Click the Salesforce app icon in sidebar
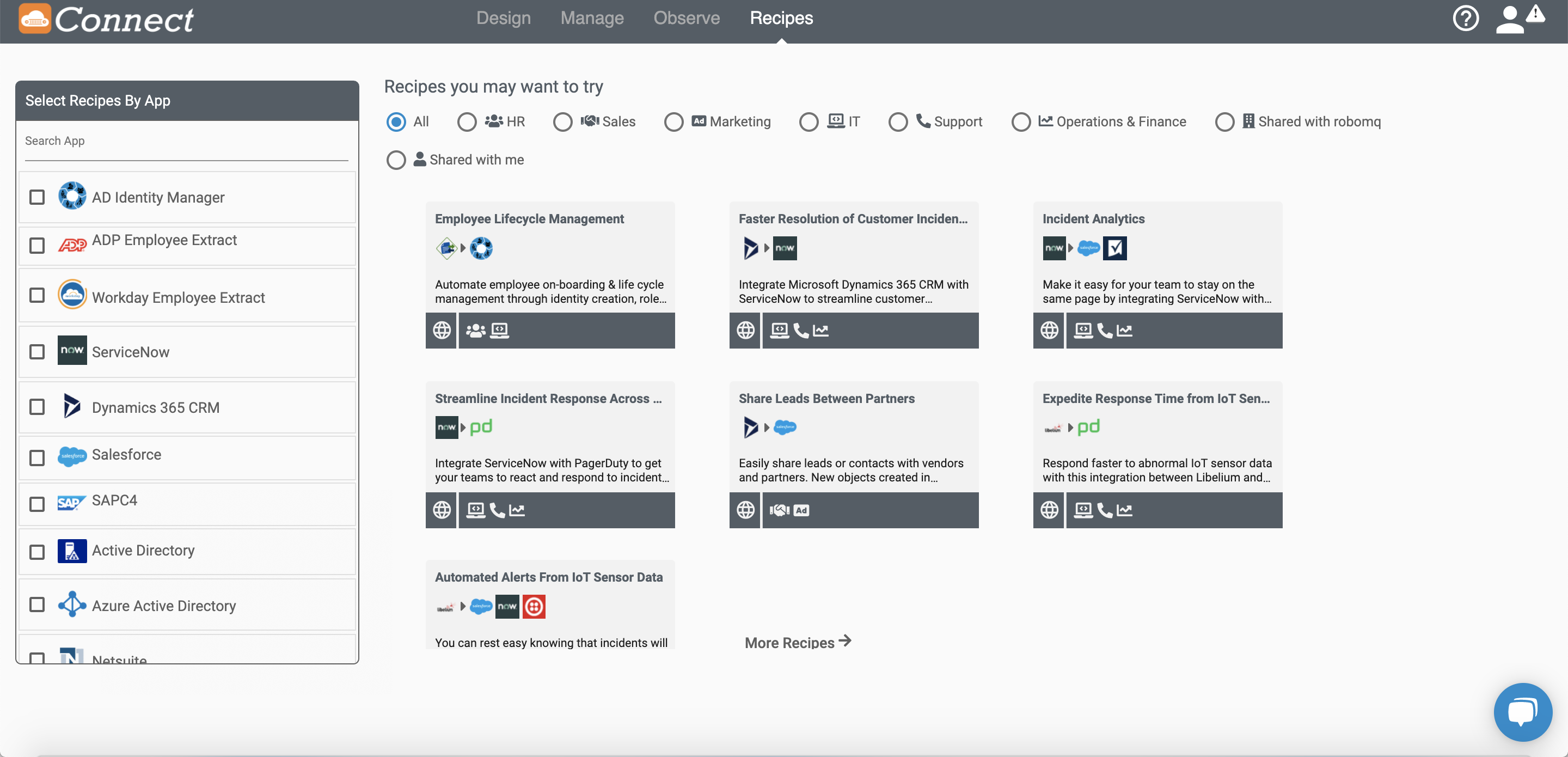 [x=72, y=455]
